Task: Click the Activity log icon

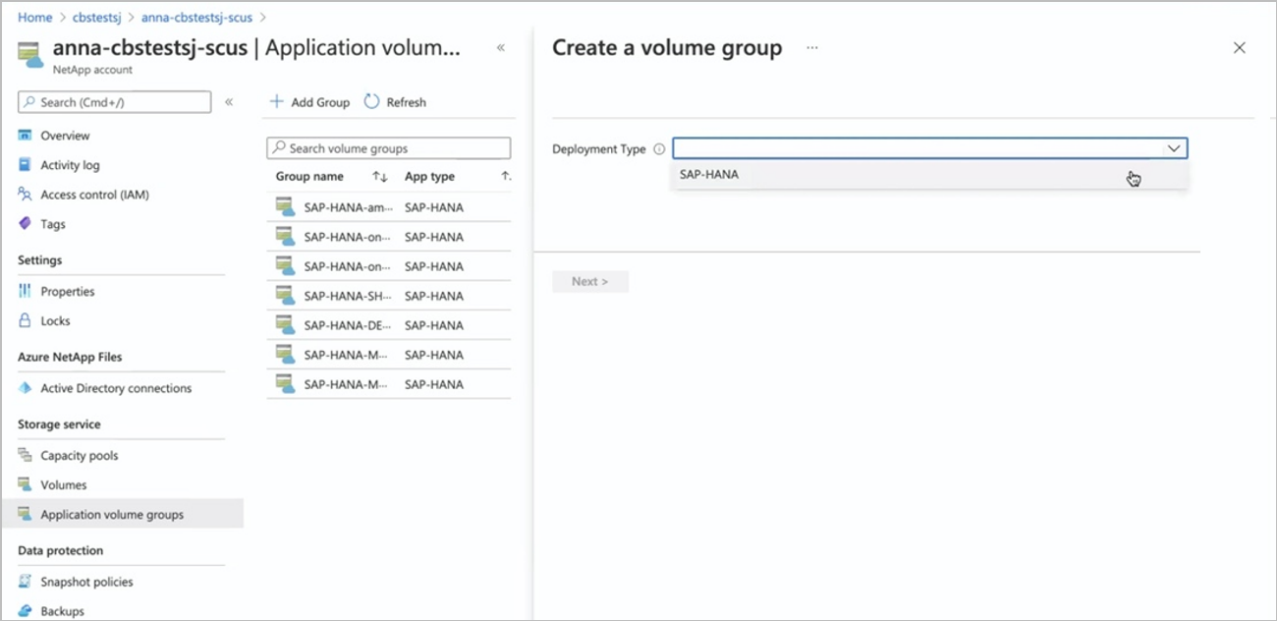Action: click(25, 165)
